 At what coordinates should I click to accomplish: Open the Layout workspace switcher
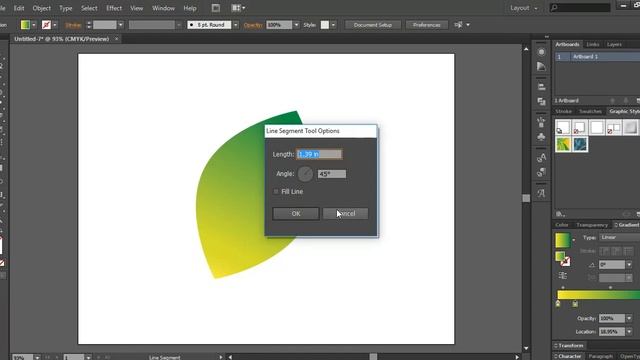pos(524,8)
